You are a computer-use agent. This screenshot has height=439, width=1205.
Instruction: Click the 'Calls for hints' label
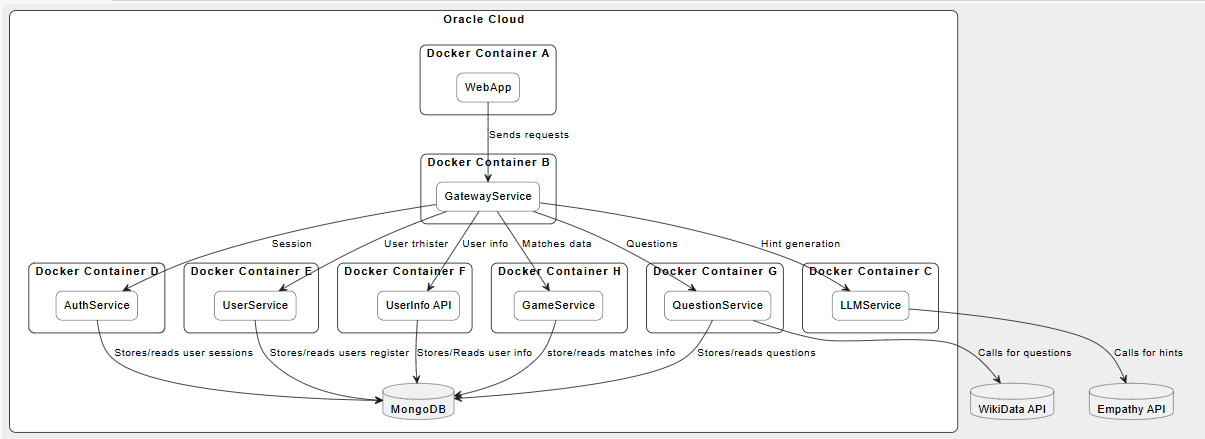pos(1148,352)
